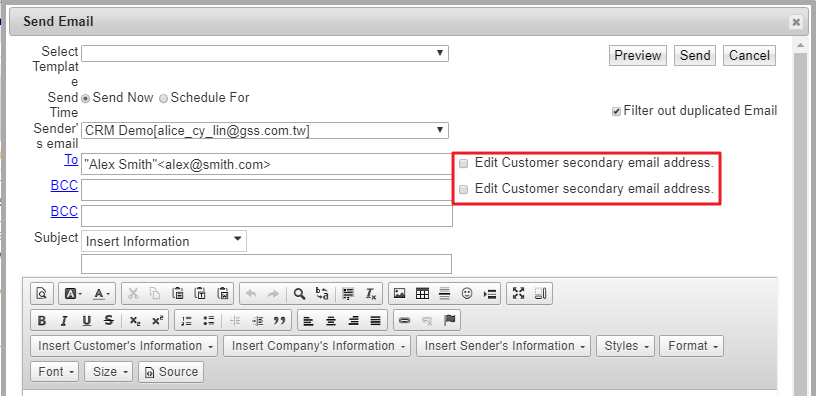Expand Insert Sender's Information menu
This screenshot has width=816, height=396.
[x=503, y=346]
